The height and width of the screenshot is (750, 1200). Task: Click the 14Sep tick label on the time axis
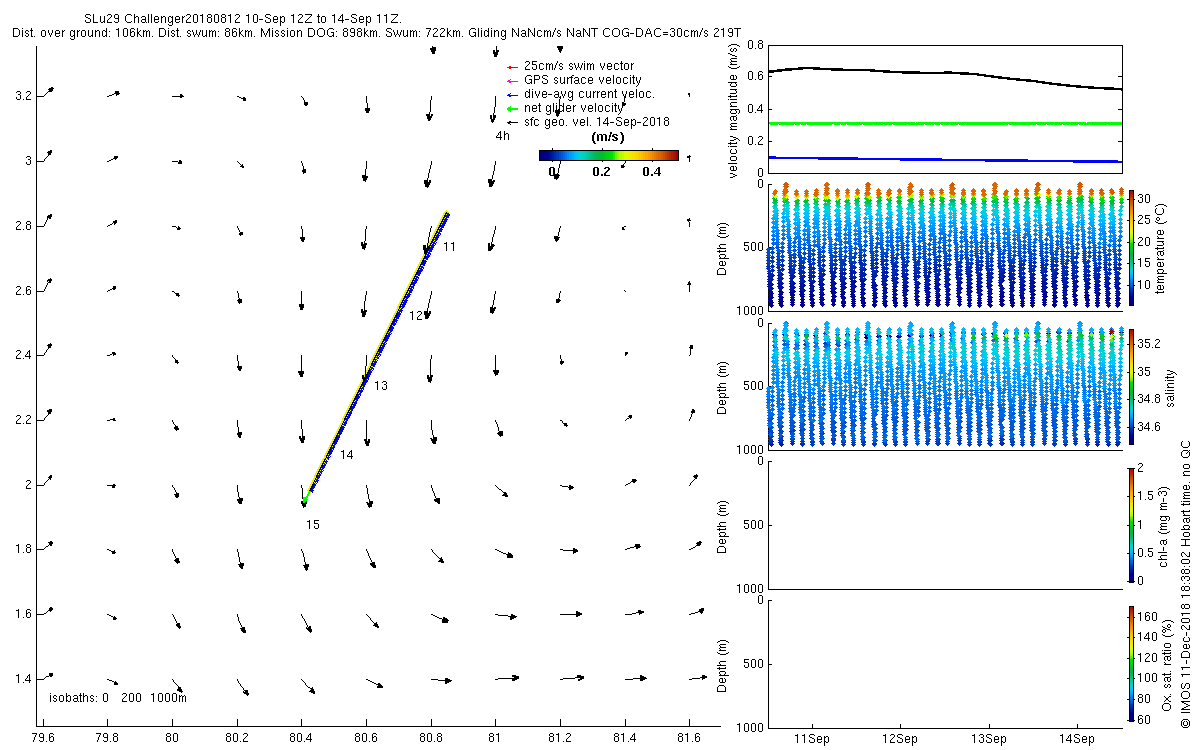pos(1077,739)
